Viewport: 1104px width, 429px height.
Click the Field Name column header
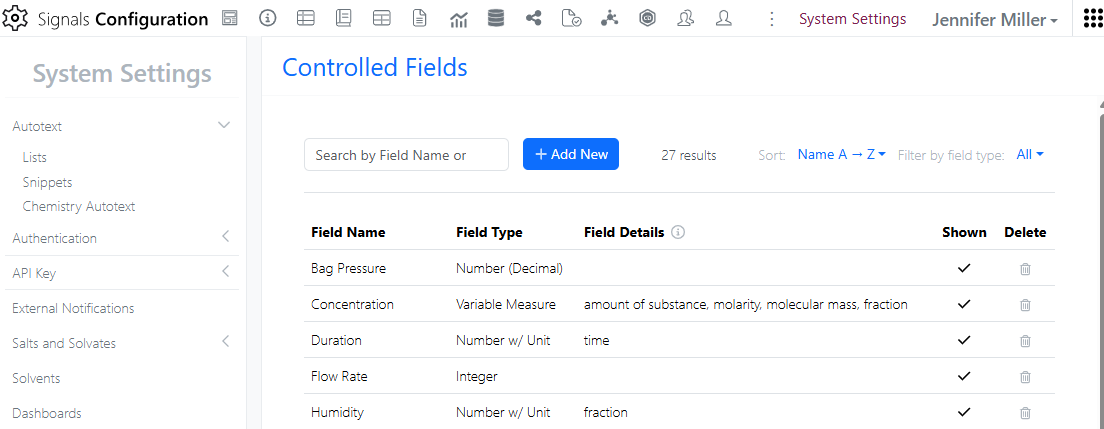coord(348,232)
